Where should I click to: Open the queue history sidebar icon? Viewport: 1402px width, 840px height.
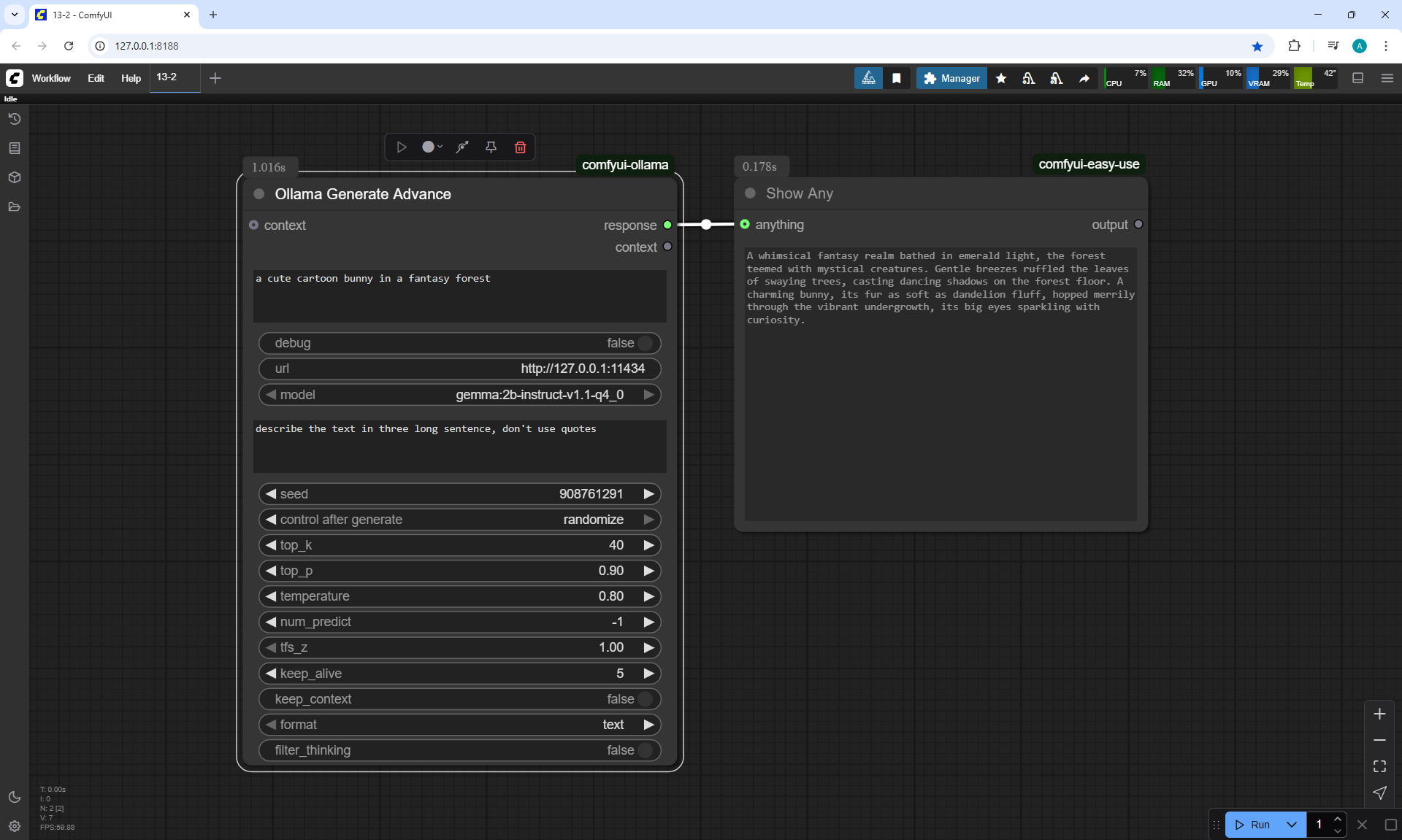(14, 119)
